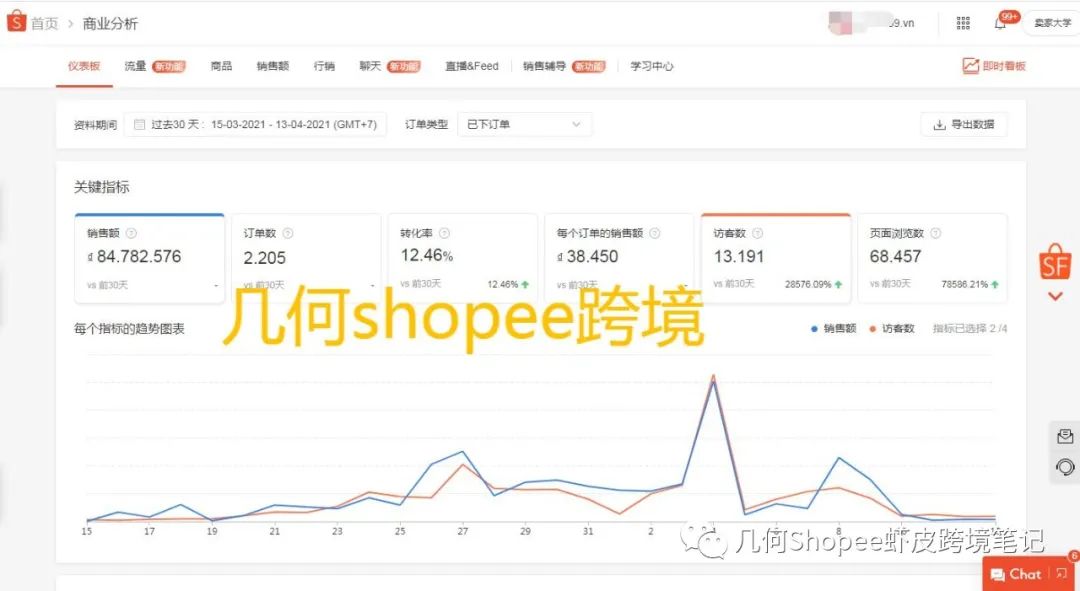Viewport: 1080px width, 591px height.
Task: Click the headset support icon on right edge
Action: pyautogui.click(x=1064, y=468)
